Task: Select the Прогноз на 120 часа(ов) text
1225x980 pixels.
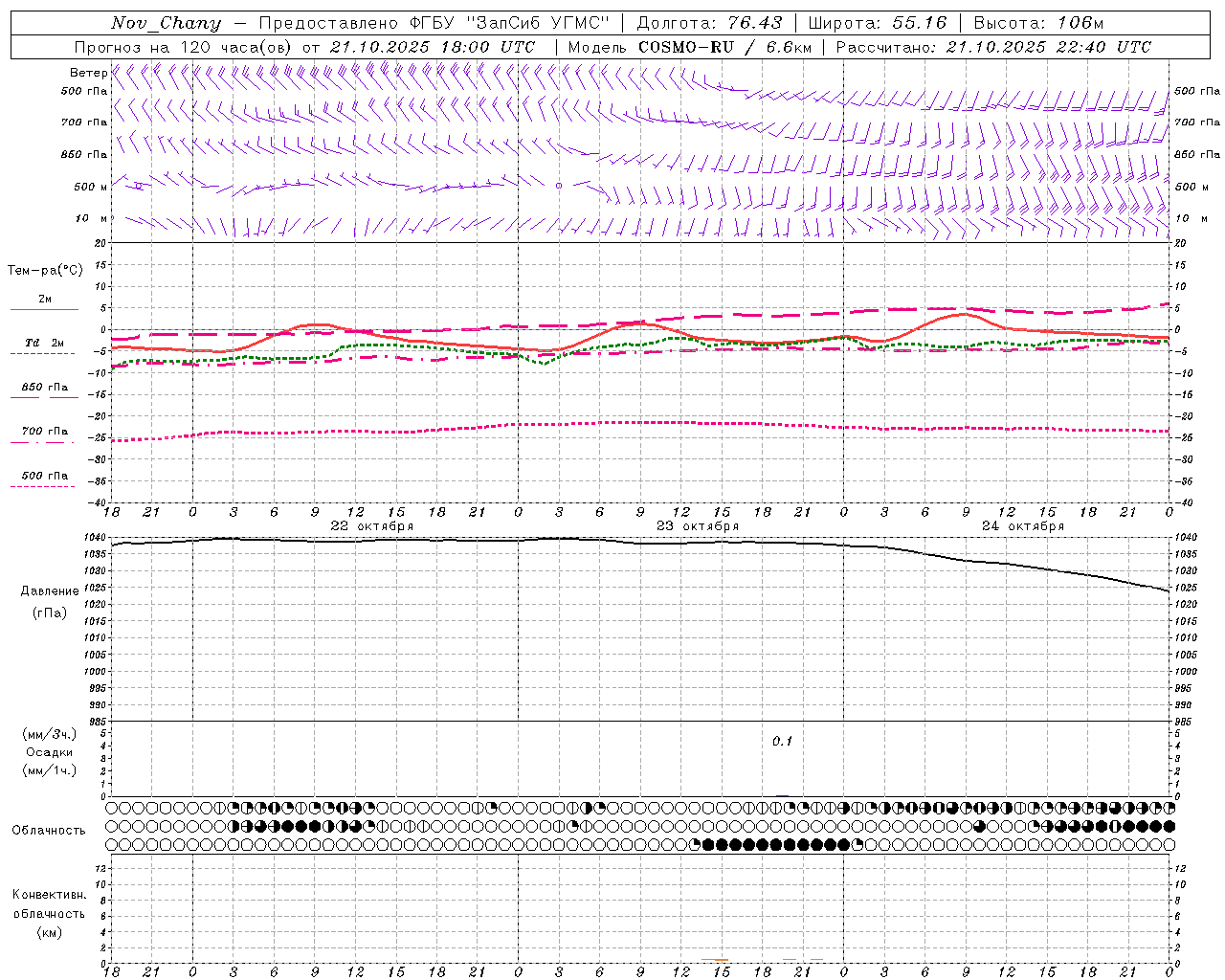Action: click(183, 47)
